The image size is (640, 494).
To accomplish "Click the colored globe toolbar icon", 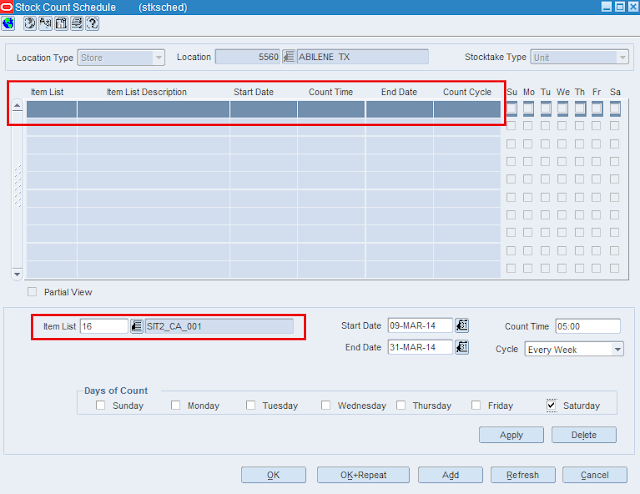I will [8, 23].
